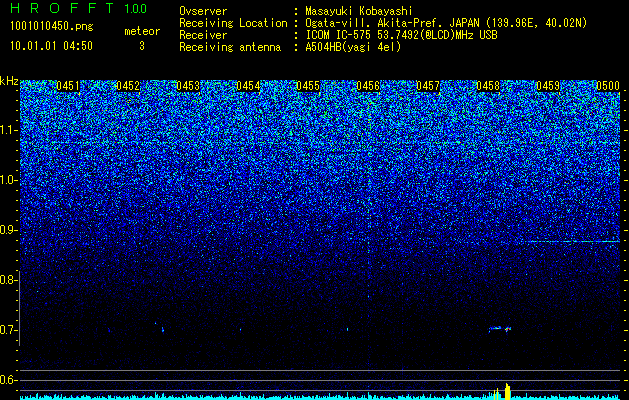Image resolution: width=629 pixels, height=400 pixels.
Task: Click the 0453 time marker
Action: click(x=188, y=86)
